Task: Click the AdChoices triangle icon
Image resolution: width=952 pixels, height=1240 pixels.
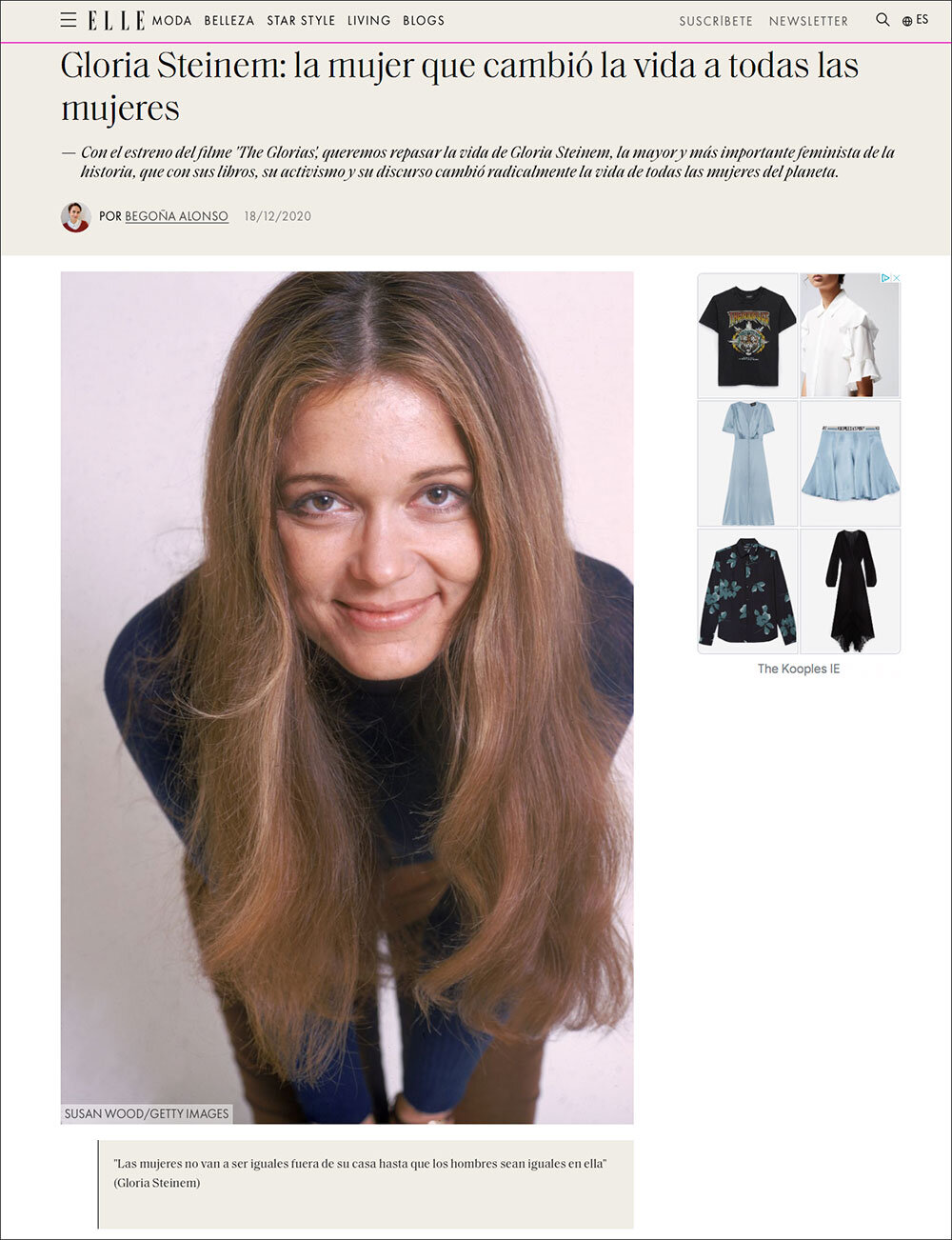Action: coord(885,278)
